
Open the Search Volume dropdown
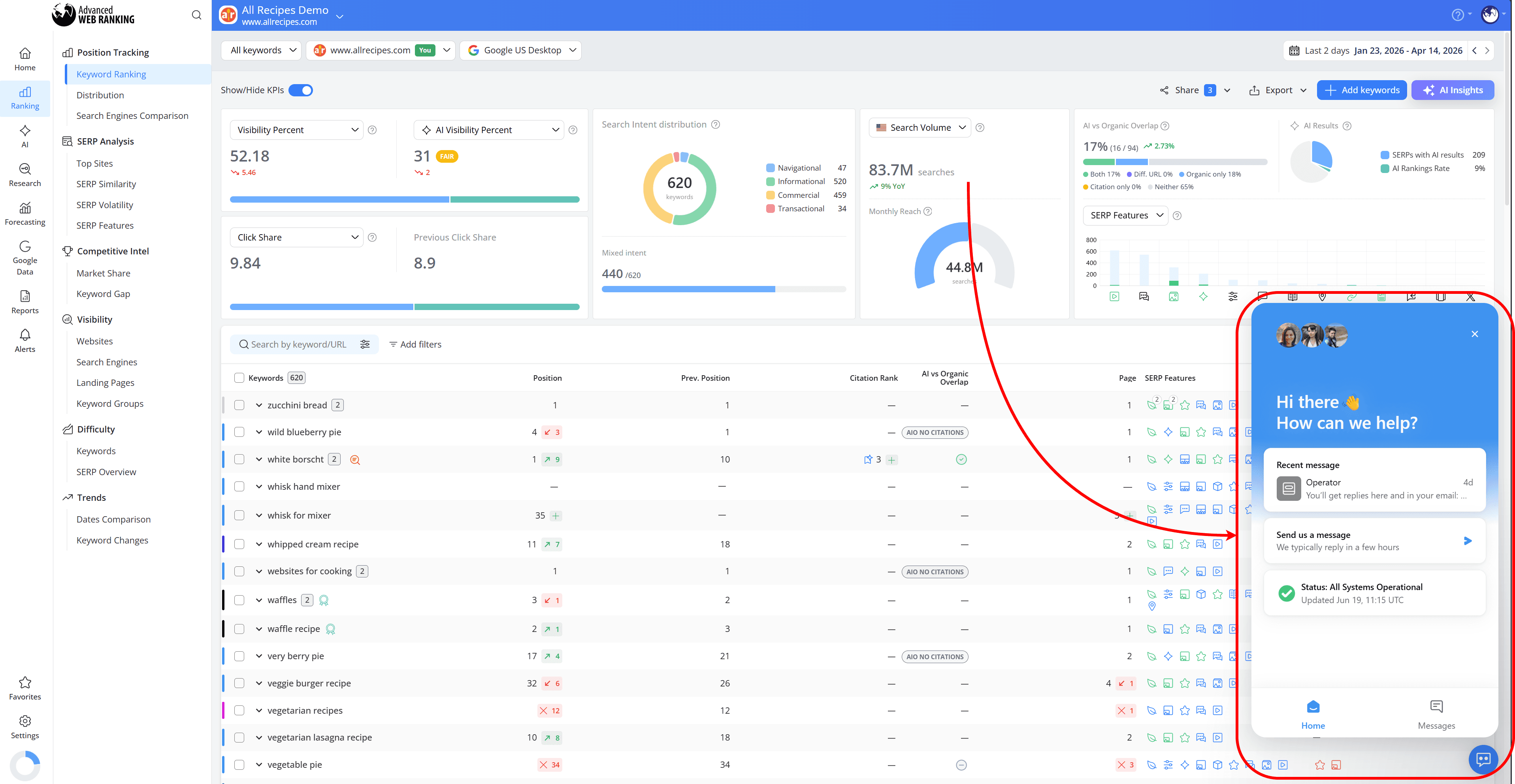[x=920, y=128]
